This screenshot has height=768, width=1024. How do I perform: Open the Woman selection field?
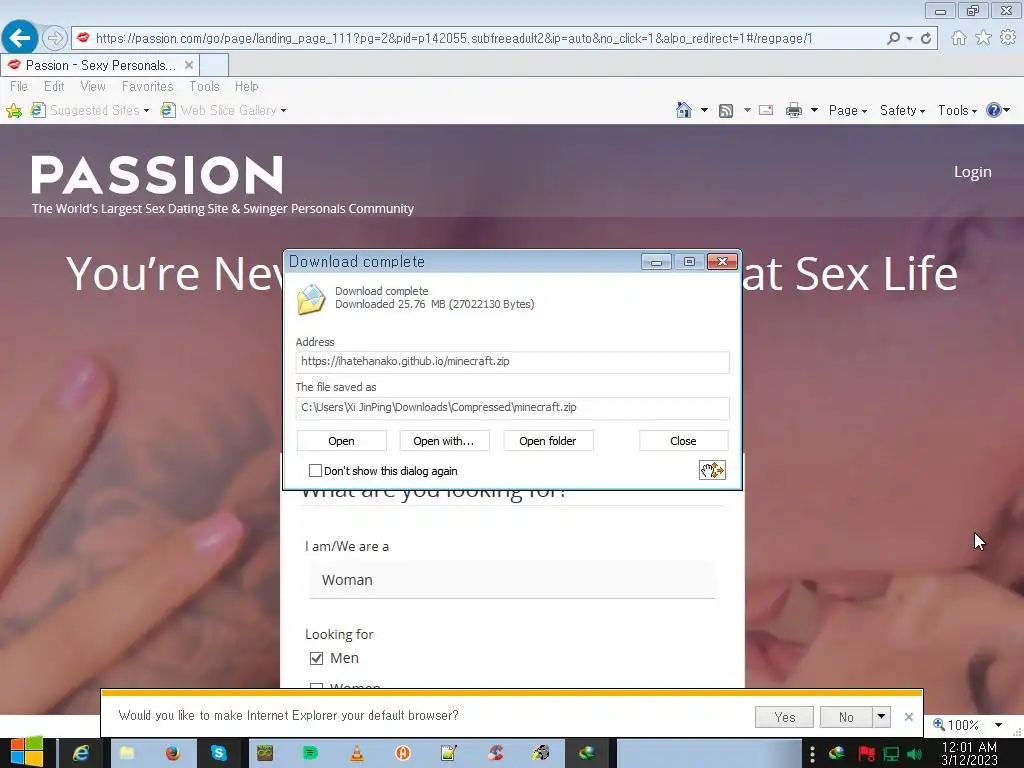pyautogui.click(x=513, y=580)
